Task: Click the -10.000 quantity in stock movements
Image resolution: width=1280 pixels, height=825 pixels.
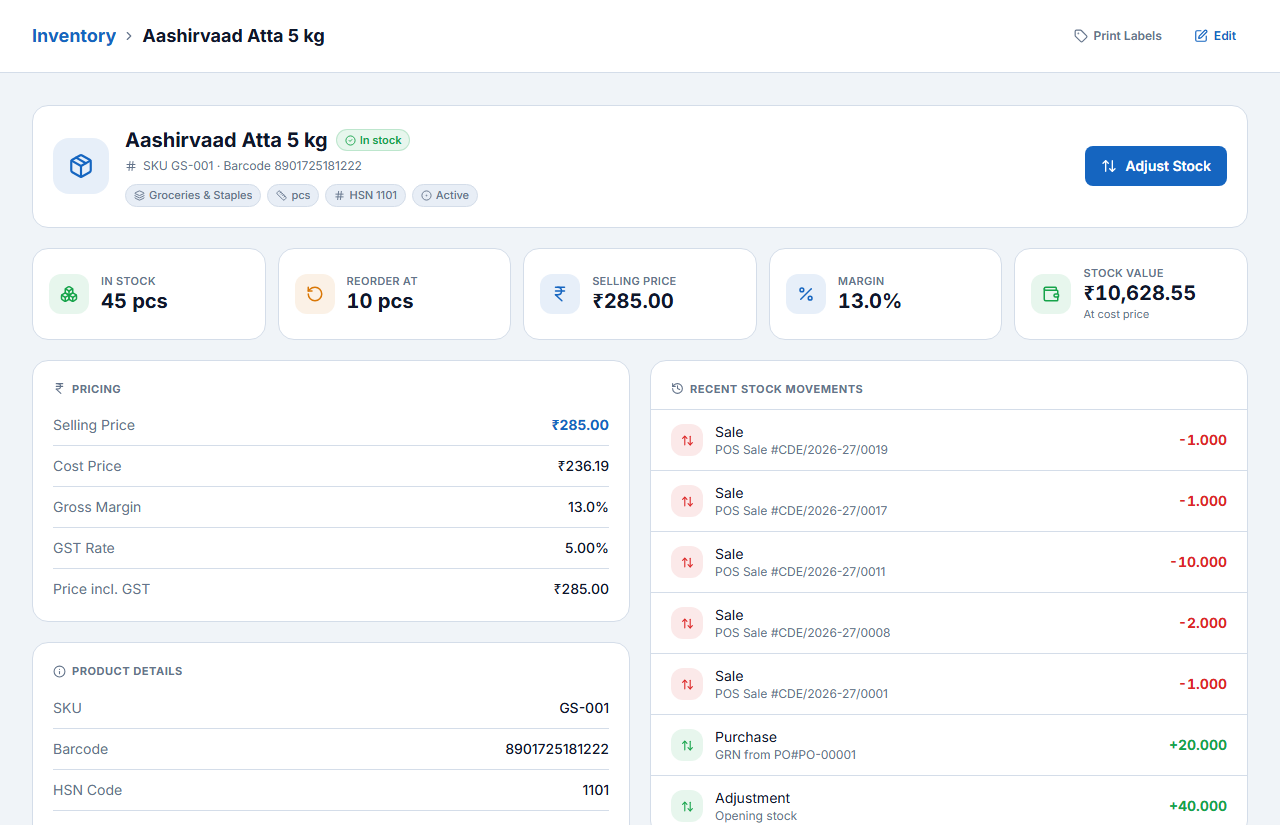Action: click(x=1198, y=562)
